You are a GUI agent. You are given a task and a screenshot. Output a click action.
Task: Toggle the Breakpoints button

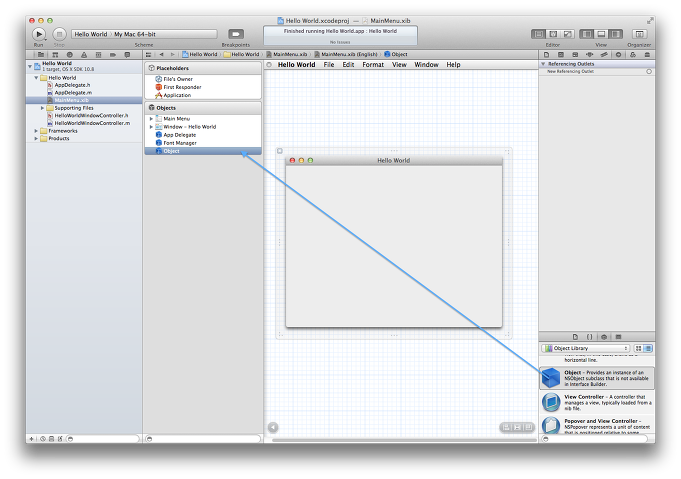coord(236,34)
